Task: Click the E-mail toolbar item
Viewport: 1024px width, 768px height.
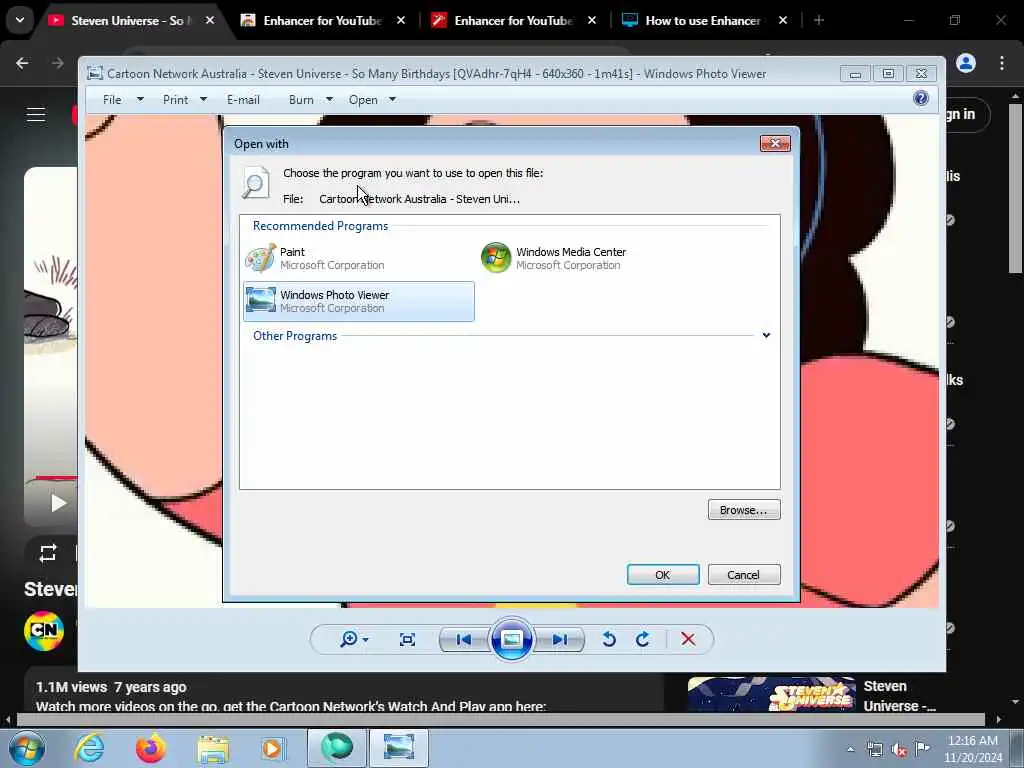Action: pos(243,100)
